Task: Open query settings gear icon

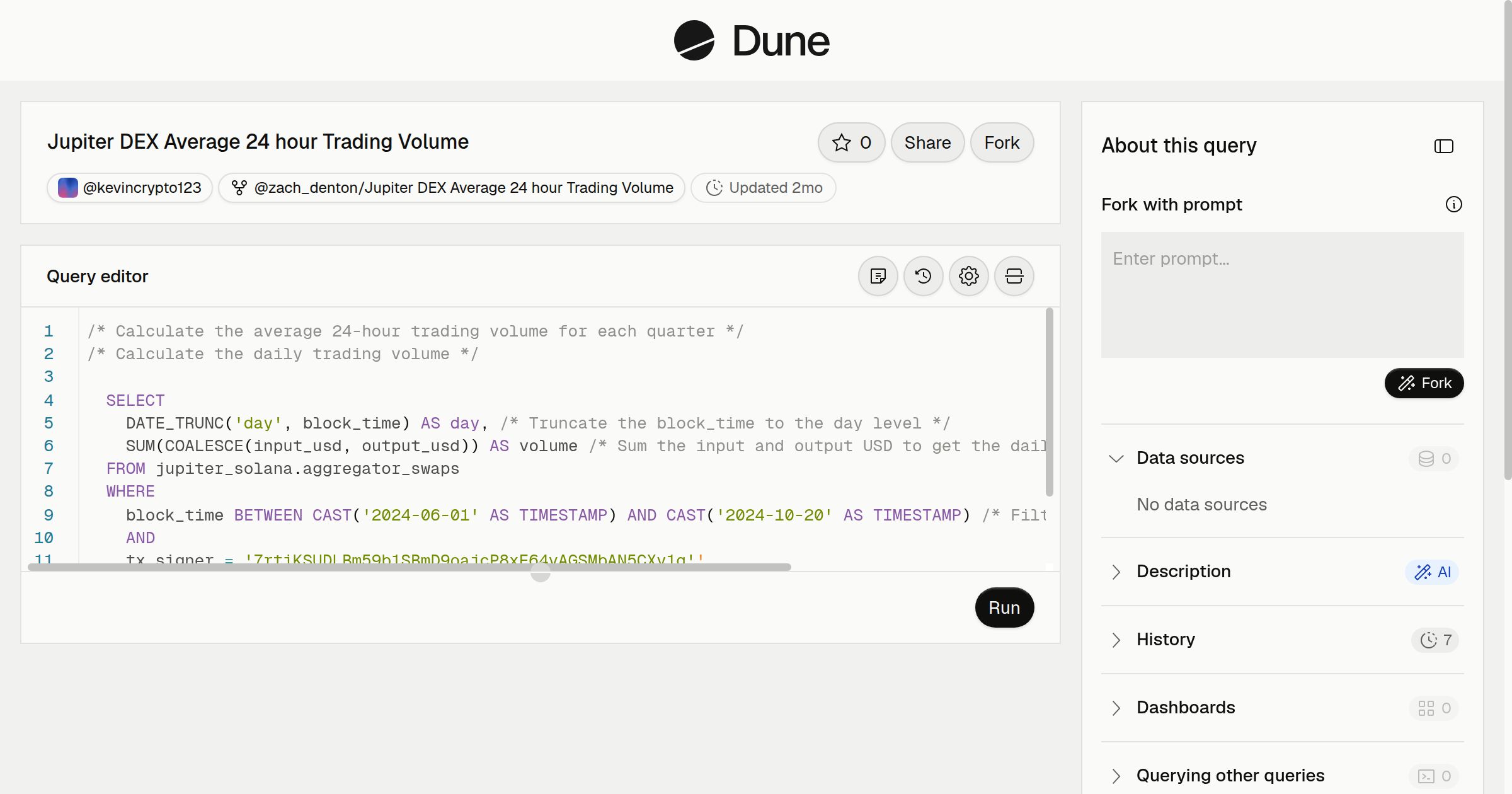Action: coord(968,276)
